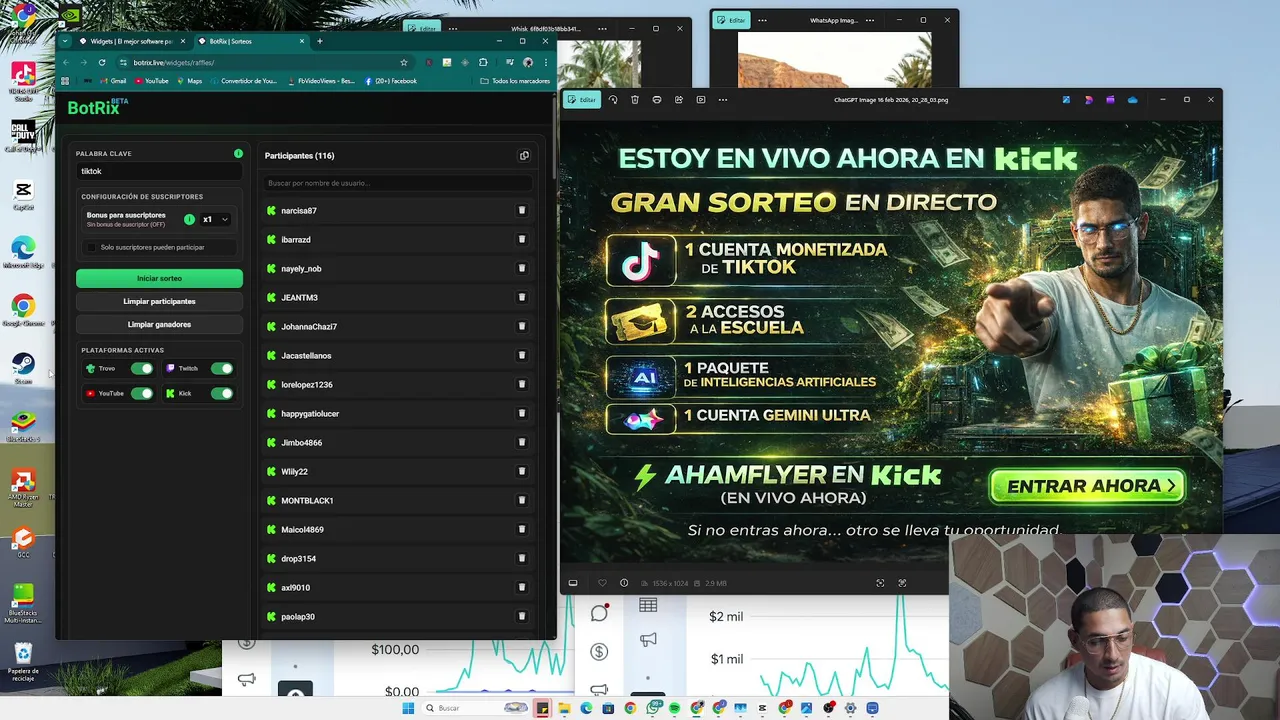
Task: Remove Wiily22 from the raffle list
Action: click(x=521, y=471)
